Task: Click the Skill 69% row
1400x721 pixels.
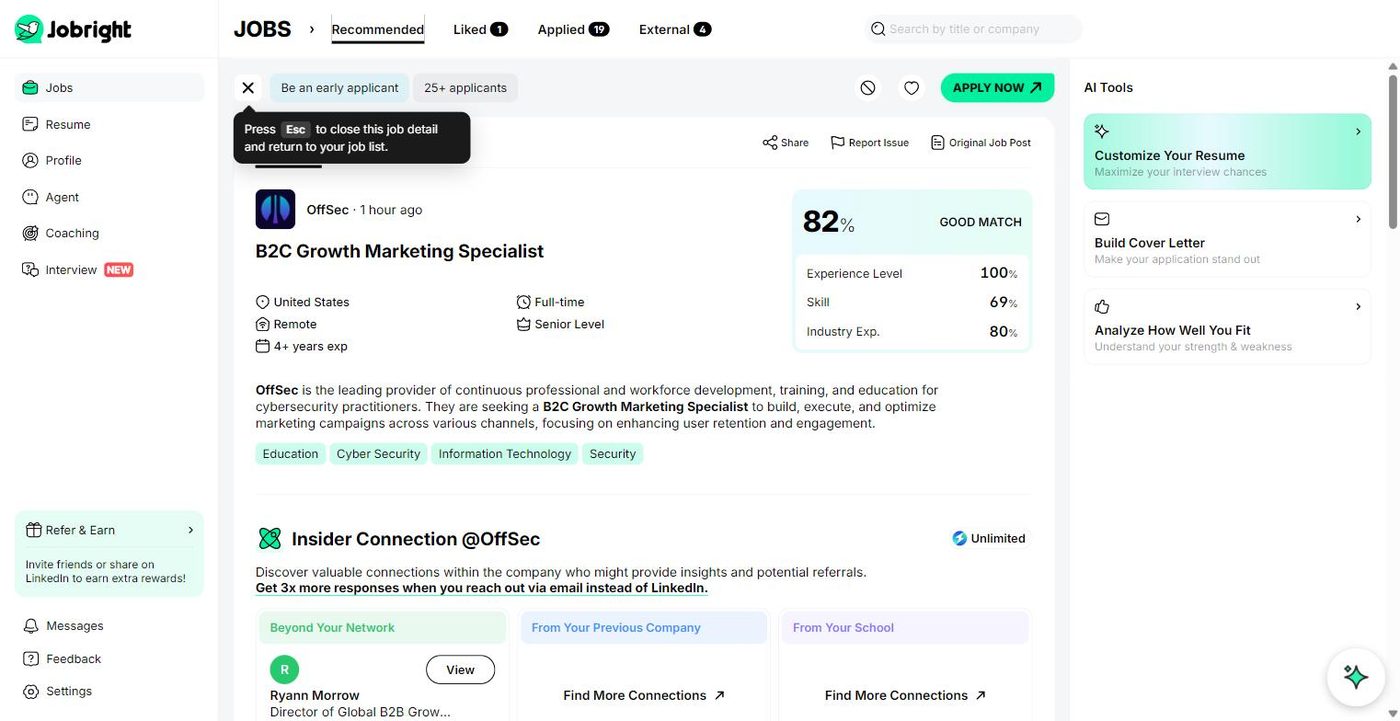Action: click(x=911, y=302)
